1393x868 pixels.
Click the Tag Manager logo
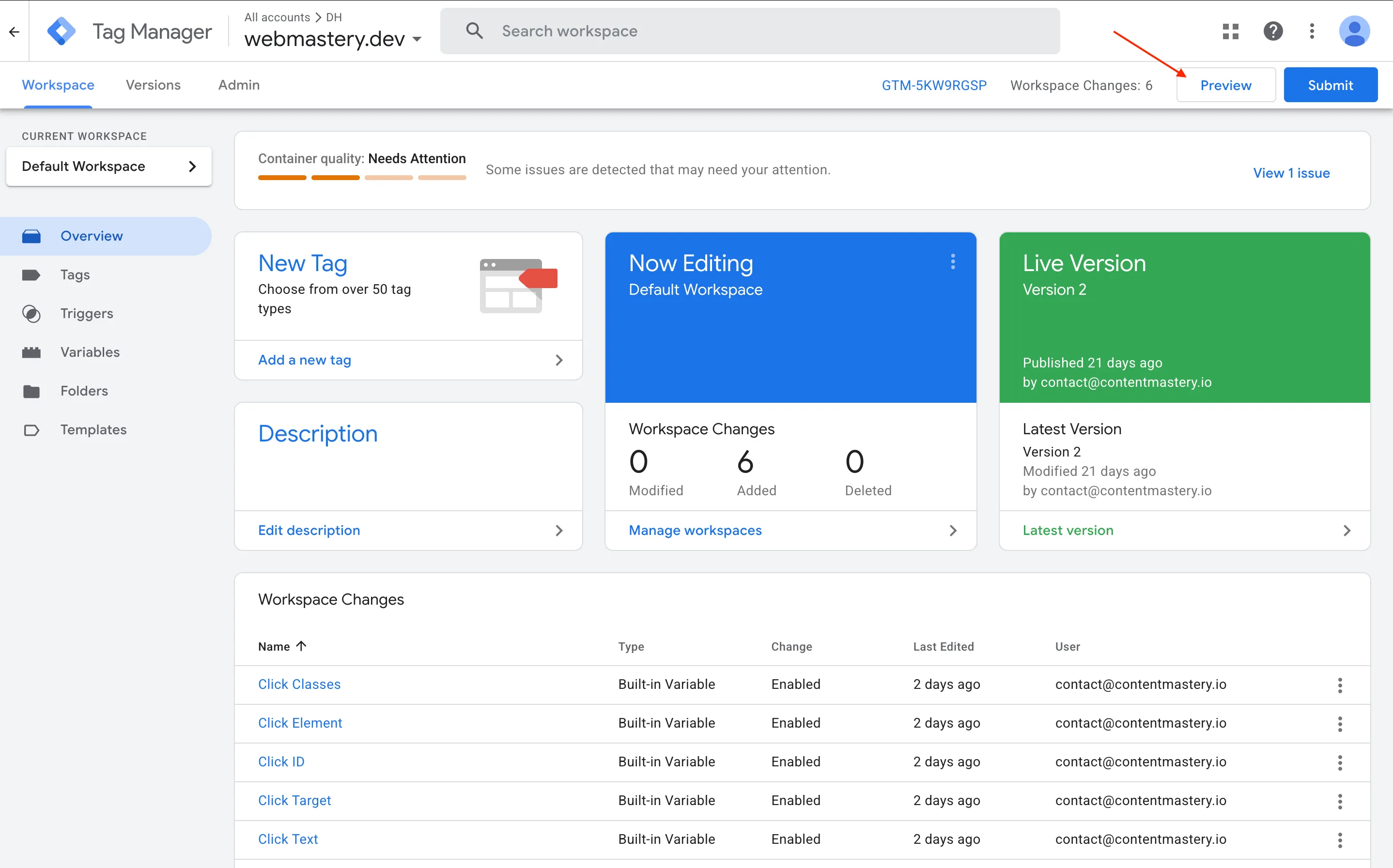coord(62,30)
